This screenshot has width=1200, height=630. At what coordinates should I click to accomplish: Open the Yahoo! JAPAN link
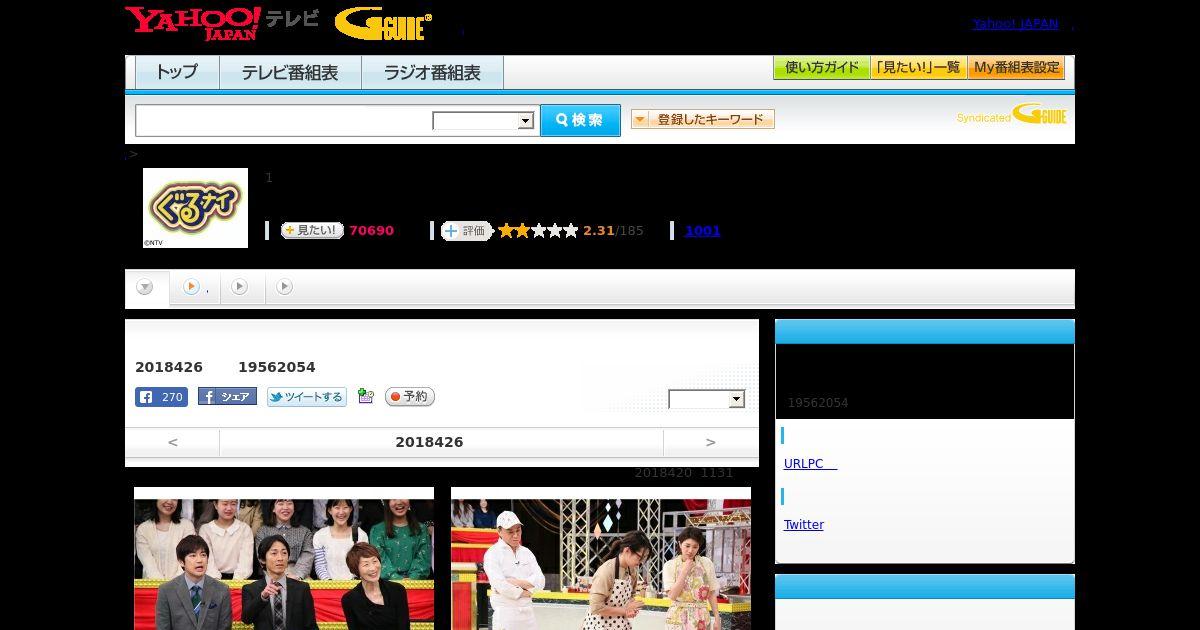[1015, 24]
